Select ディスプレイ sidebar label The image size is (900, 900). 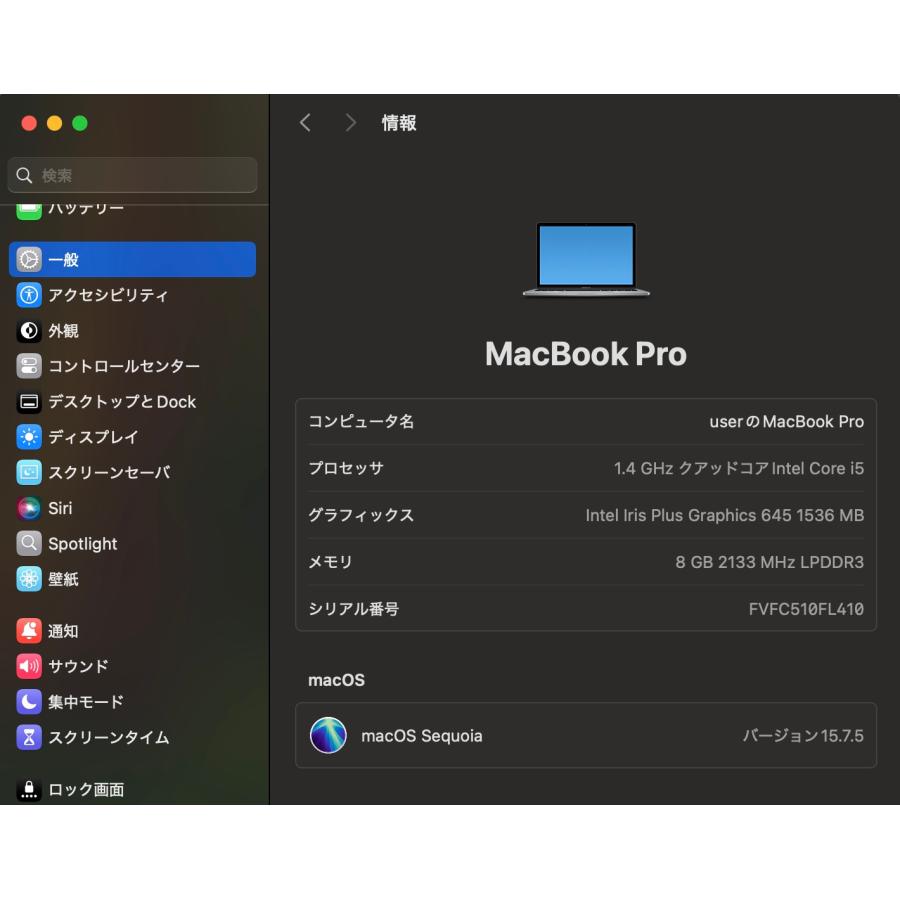tap(94, 437)
